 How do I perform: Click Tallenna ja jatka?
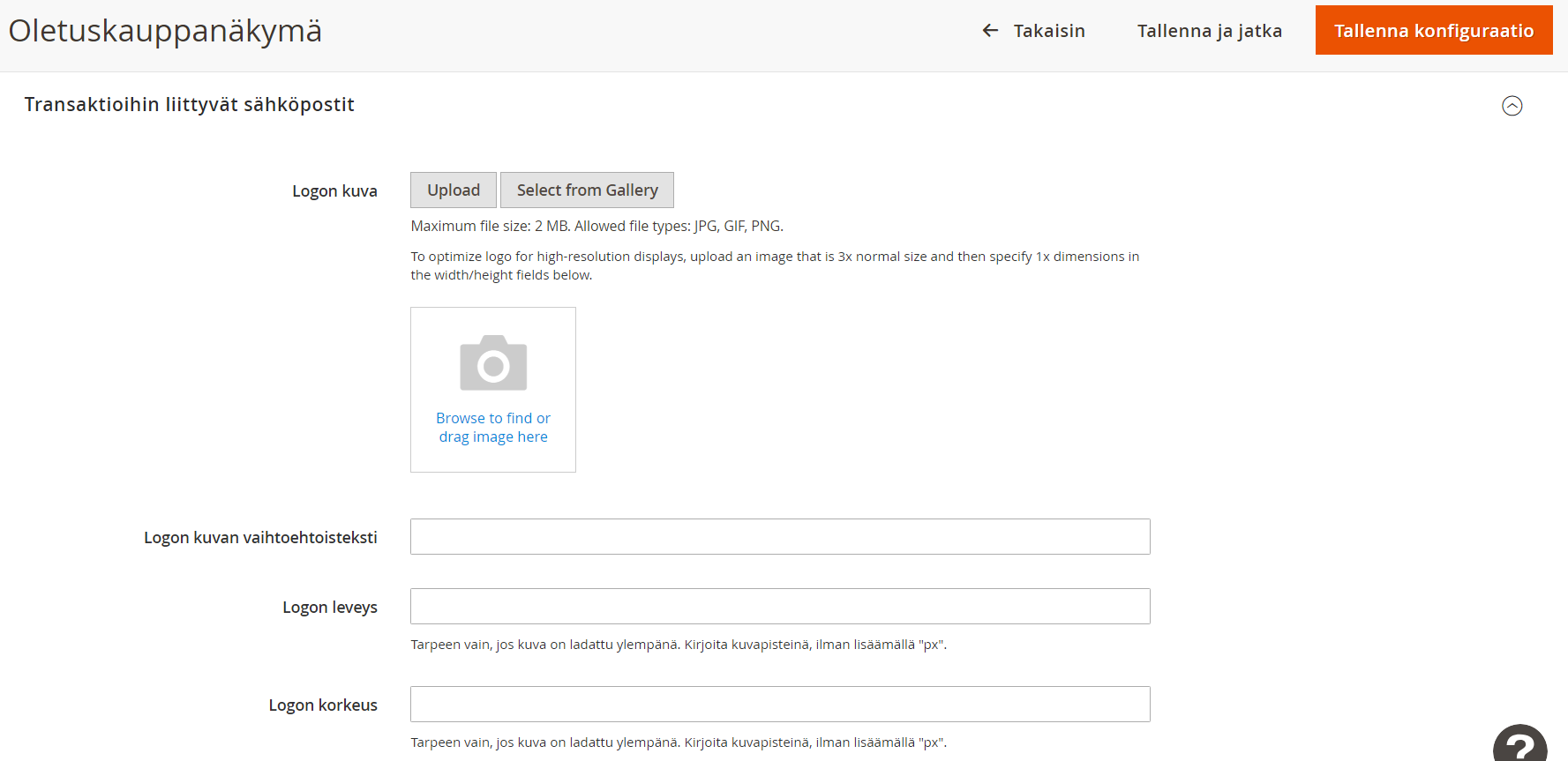point(1209,31)
